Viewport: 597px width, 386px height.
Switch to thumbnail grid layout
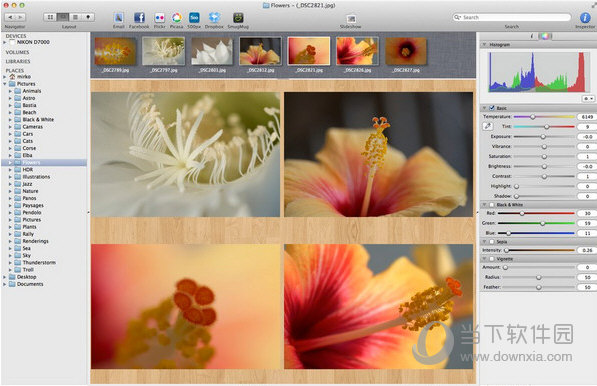pyautogui.click(x=50, y=17)
